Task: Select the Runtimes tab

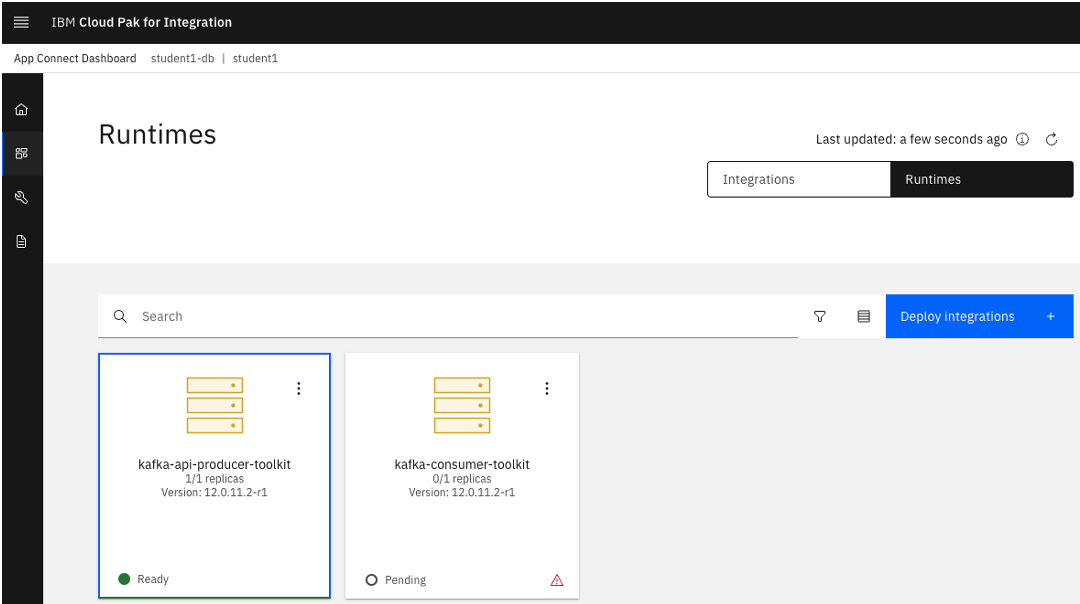Action: point(981,180)
